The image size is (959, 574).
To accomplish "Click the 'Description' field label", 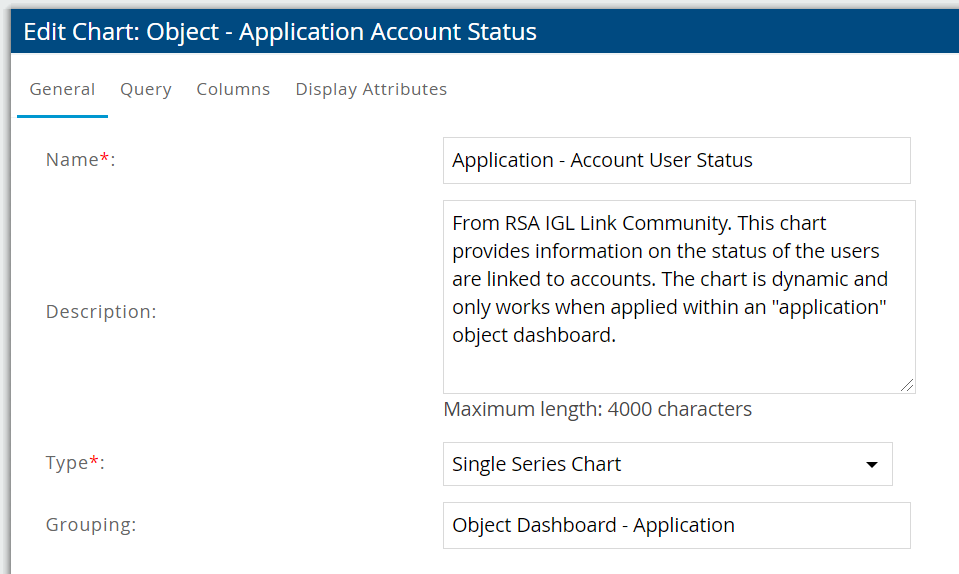I will tap(101, 311).
